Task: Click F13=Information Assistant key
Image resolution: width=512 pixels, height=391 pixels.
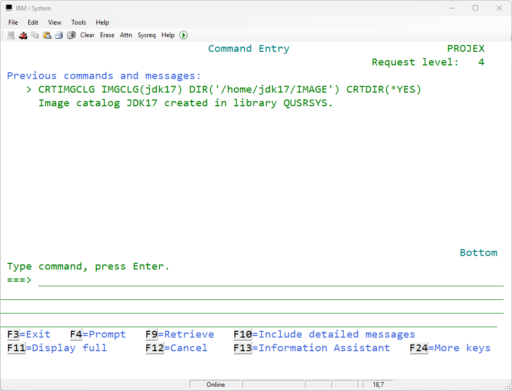Action: 312,348
